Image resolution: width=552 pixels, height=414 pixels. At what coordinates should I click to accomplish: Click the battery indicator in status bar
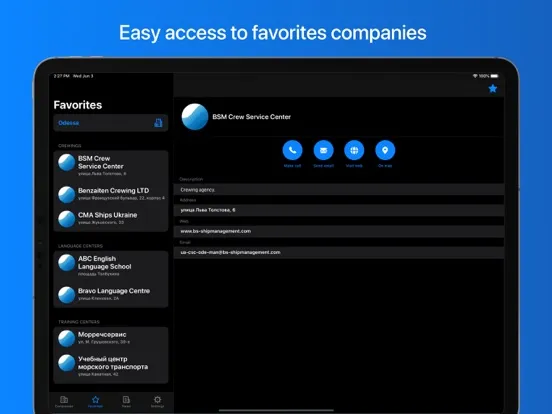coord(495,76)
